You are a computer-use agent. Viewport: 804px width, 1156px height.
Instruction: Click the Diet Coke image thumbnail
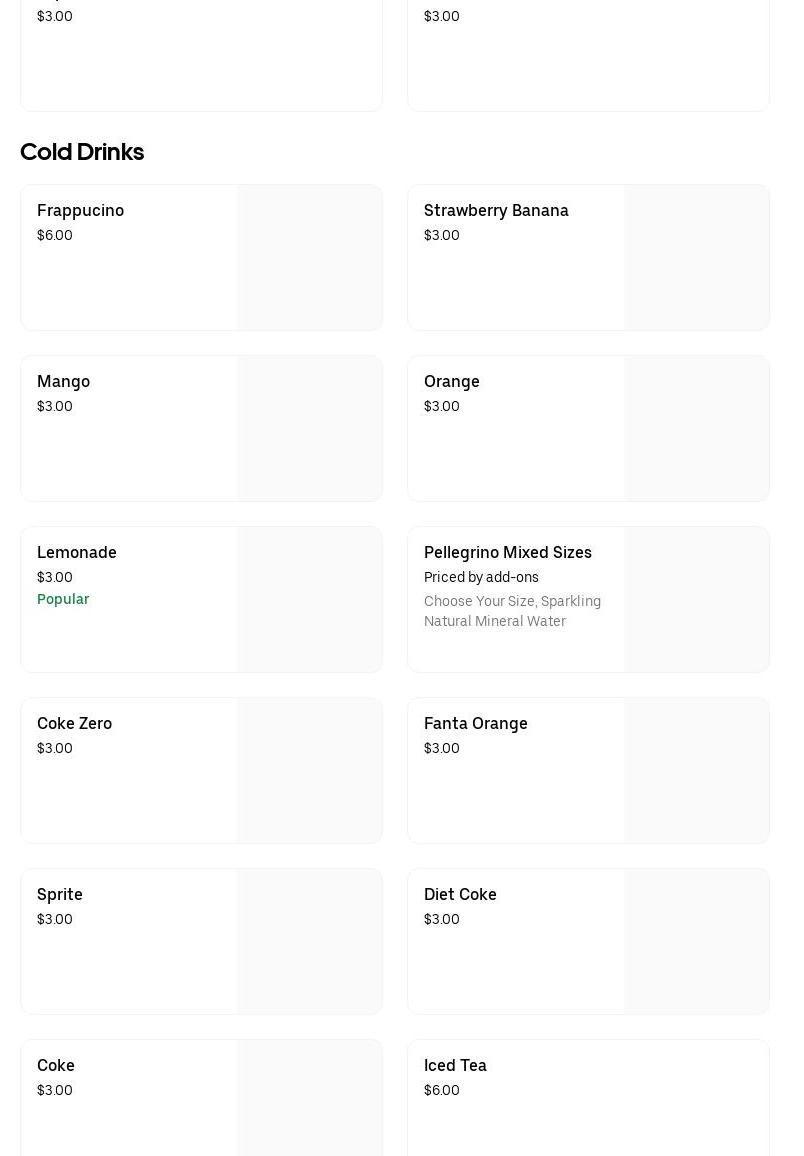tap(697, 942)
